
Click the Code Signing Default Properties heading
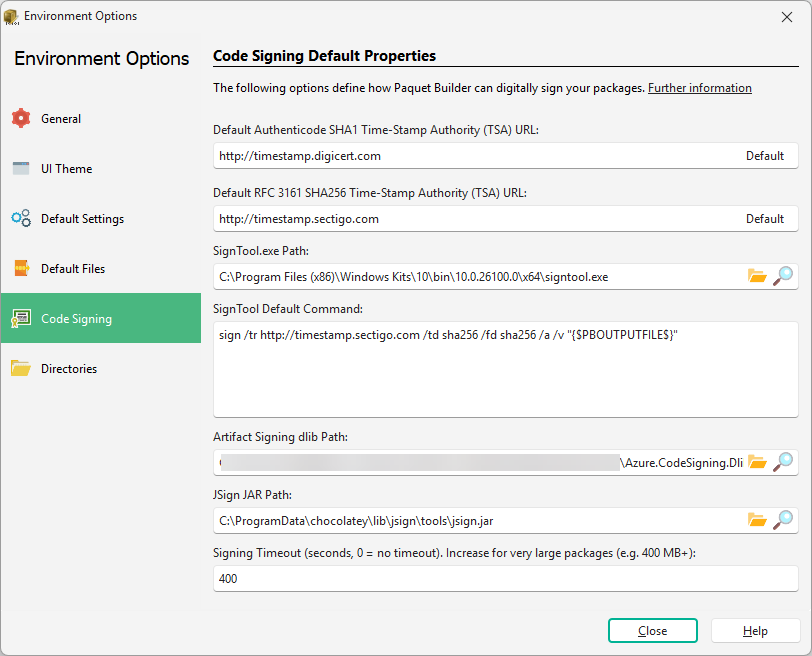[x=324, y=56]
